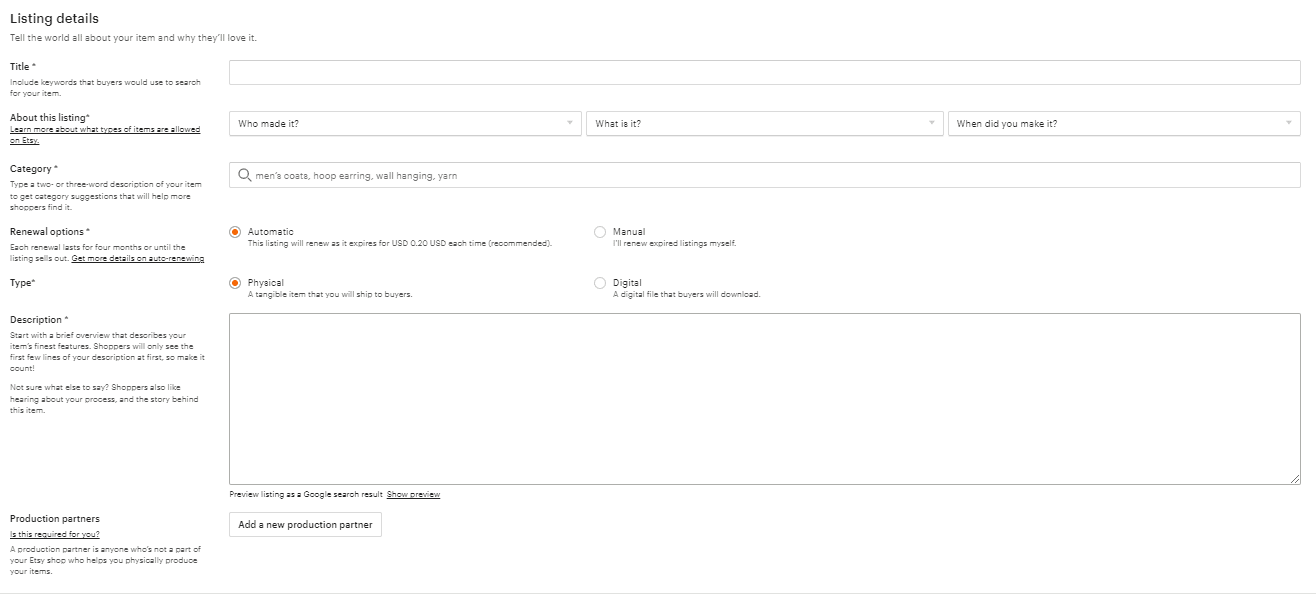This screenshot has width=1316, height=594.
Task: Pick the Digital type radio button
Action: 600,283
